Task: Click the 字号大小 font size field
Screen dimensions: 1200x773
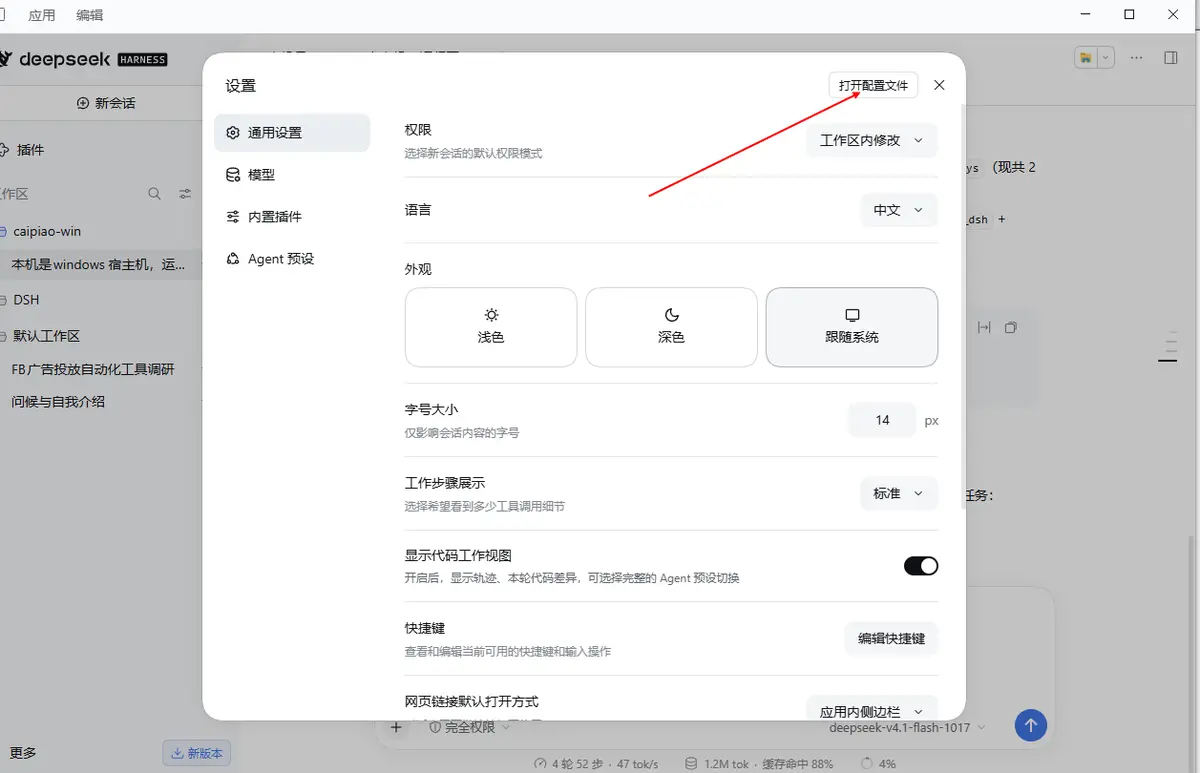Action: pyautogui.click(x=882, y=420)
